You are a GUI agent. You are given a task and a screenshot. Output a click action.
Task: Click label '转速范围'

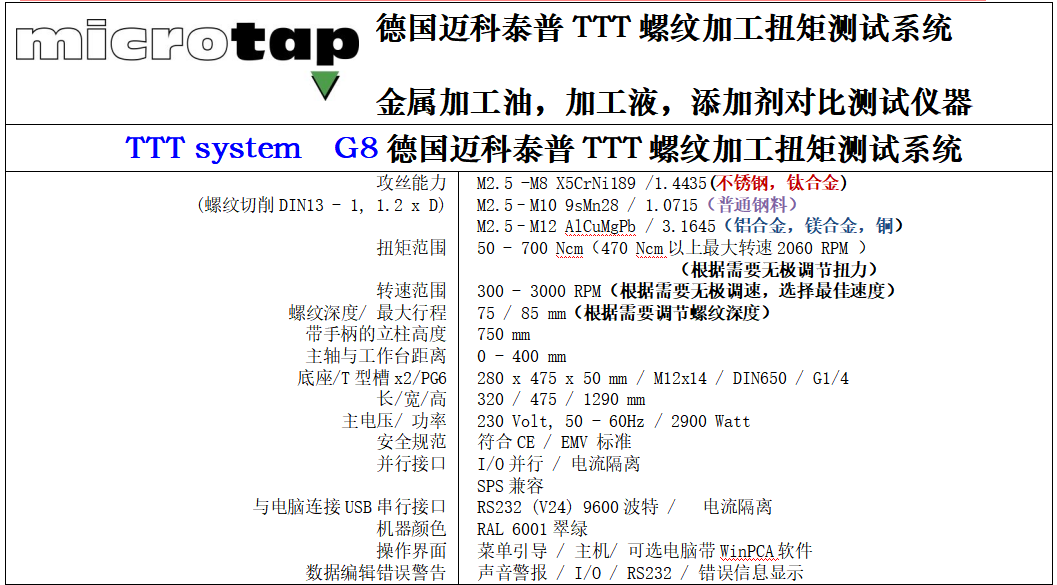411,291
